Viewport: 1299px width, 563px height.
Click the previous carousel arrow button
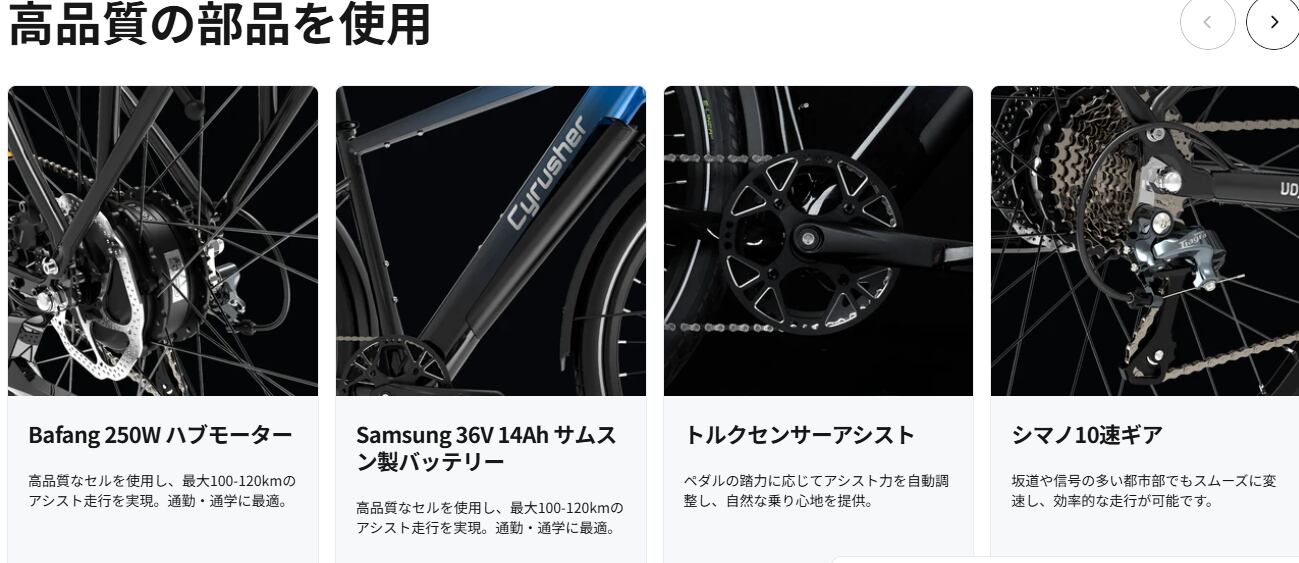pyautogui.click(x=1207, y=22)
